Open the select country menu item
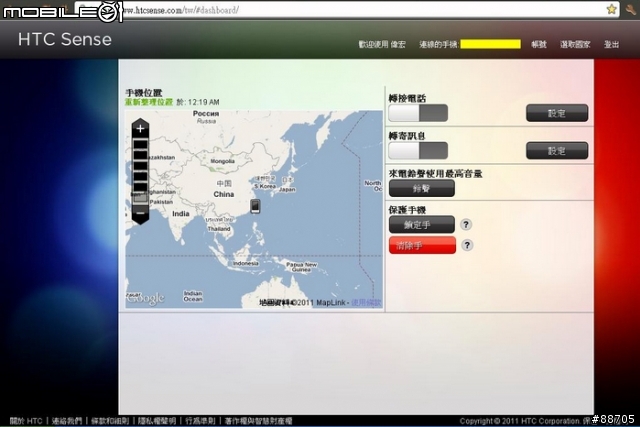The image size is (640, 427). pos(575,44)
